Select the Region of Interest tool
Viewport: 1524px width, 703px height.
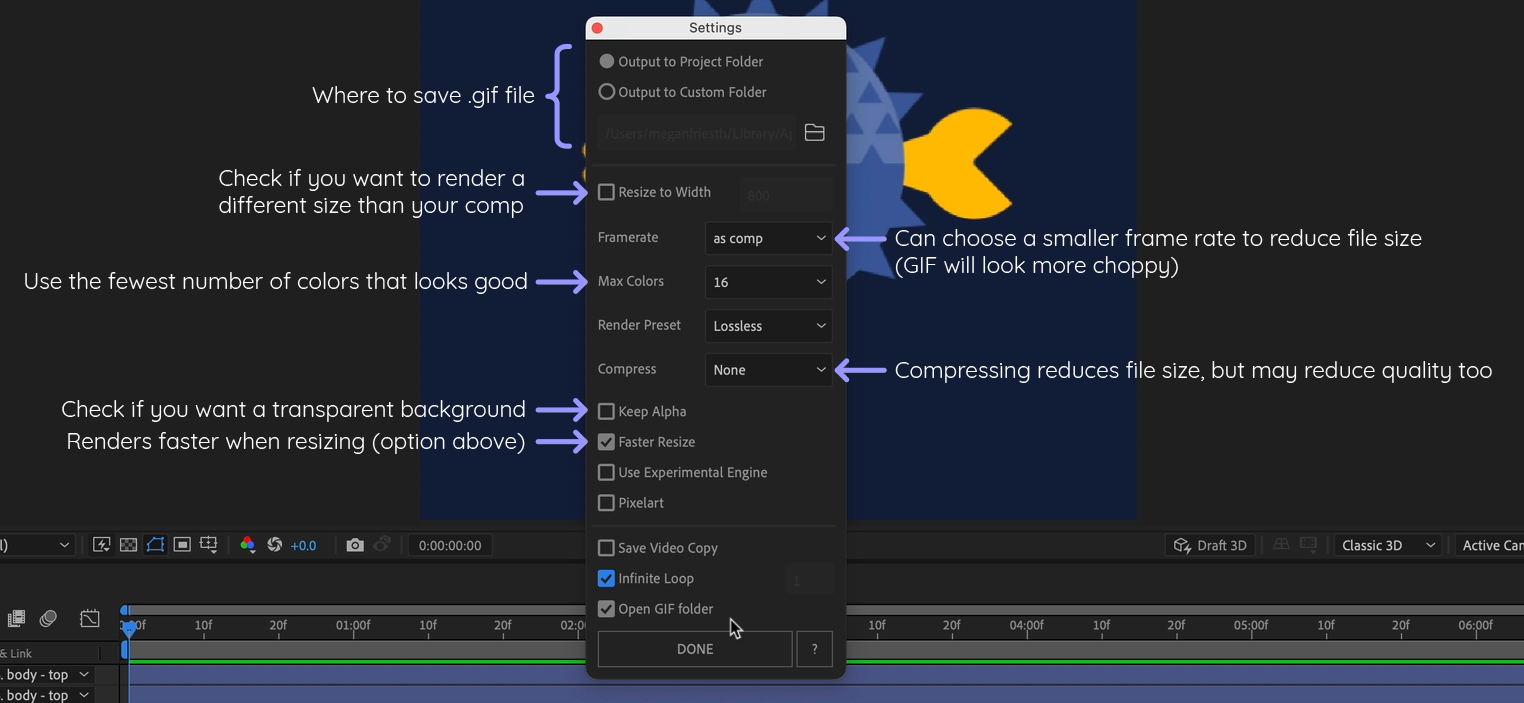(181, 544)
